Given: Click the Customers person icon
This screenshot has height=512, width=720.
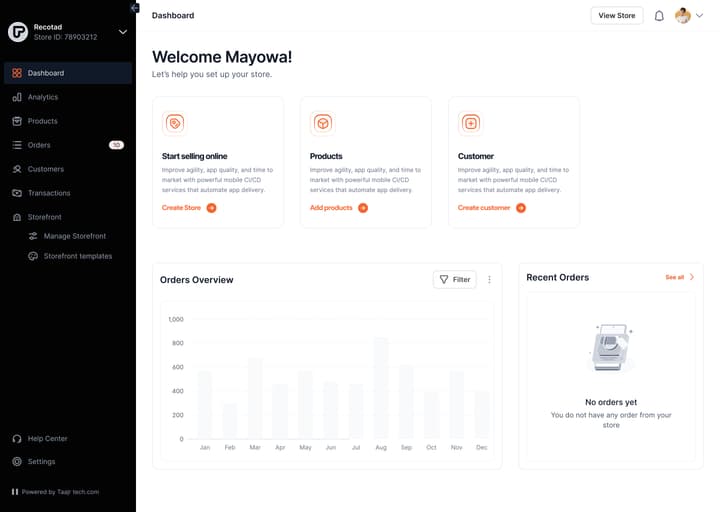Looking at the screenshot, I should coord(17,169).
